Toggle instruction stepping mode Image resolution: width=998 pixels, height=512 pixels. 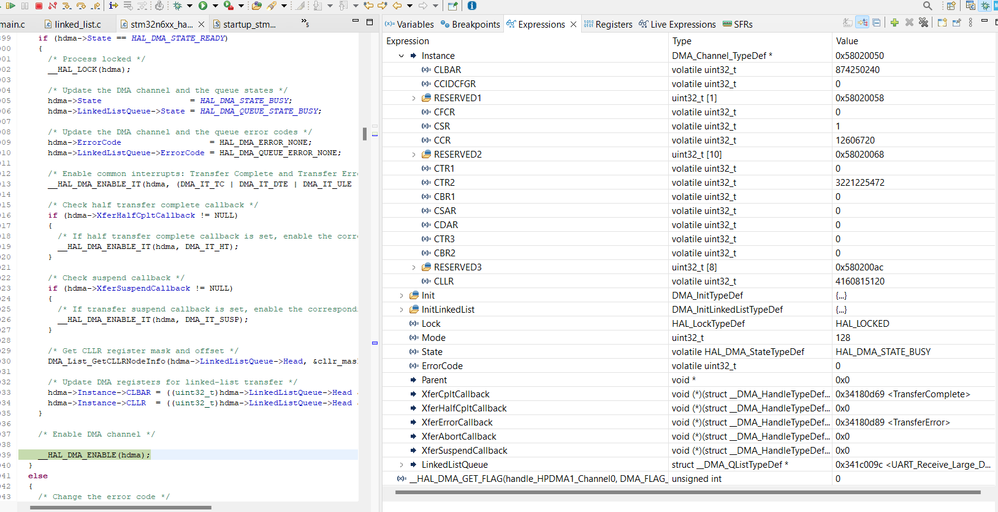(x=113, y=6)
